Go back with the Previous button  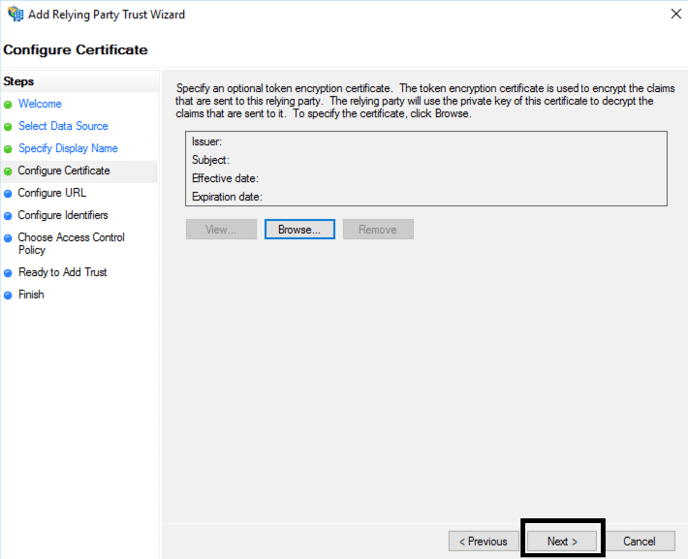click(483, 541)
